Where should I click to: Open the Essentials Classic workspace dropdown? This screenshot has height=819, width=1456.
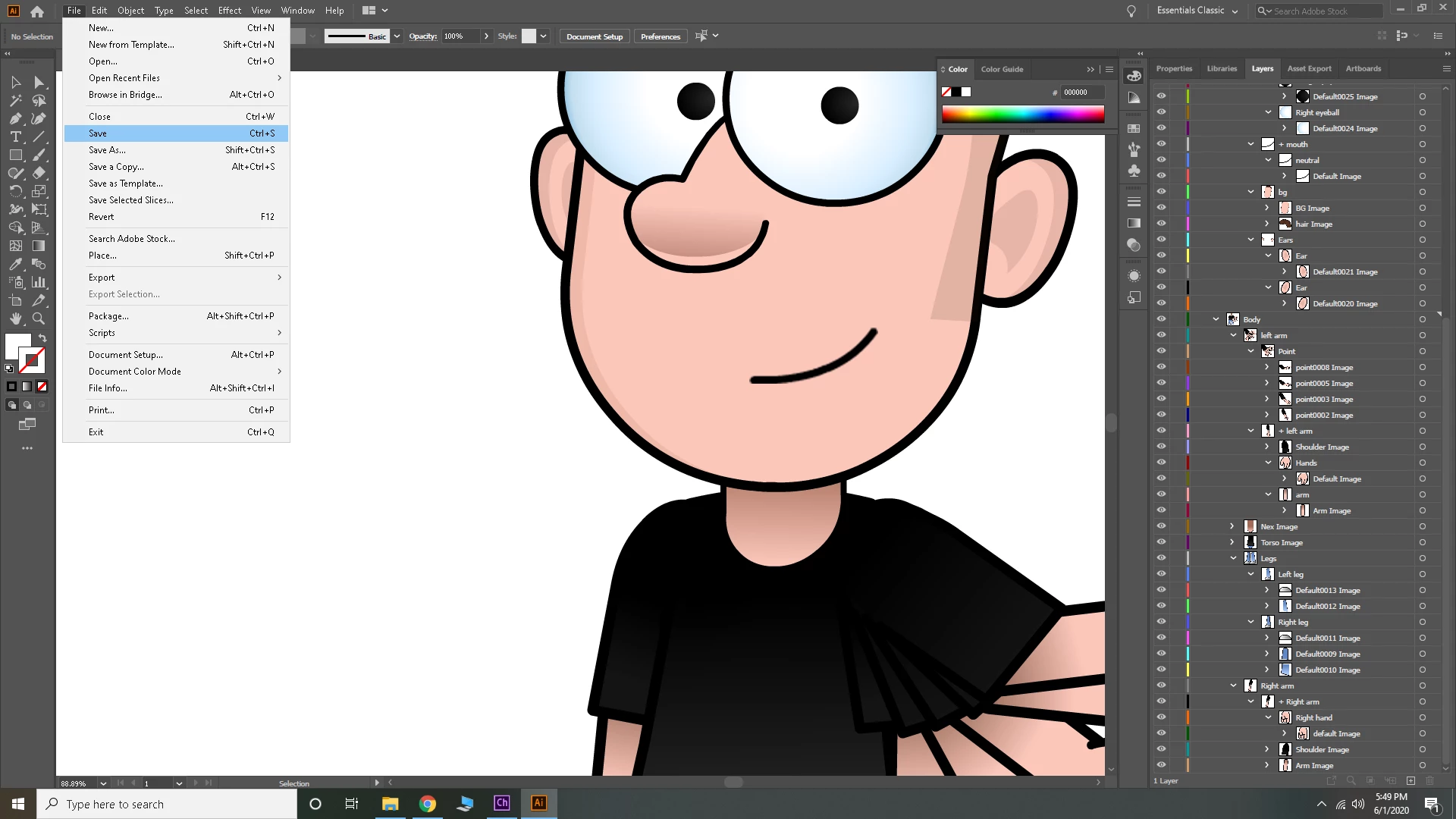[1197, 11]
